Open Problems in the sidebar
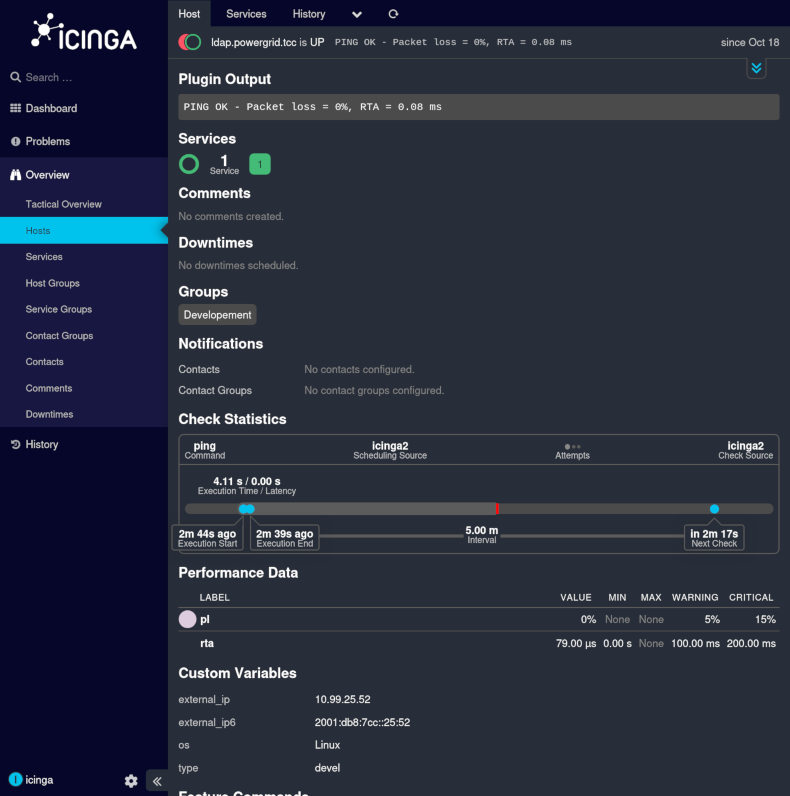790x796 pixels. point(47,141)
